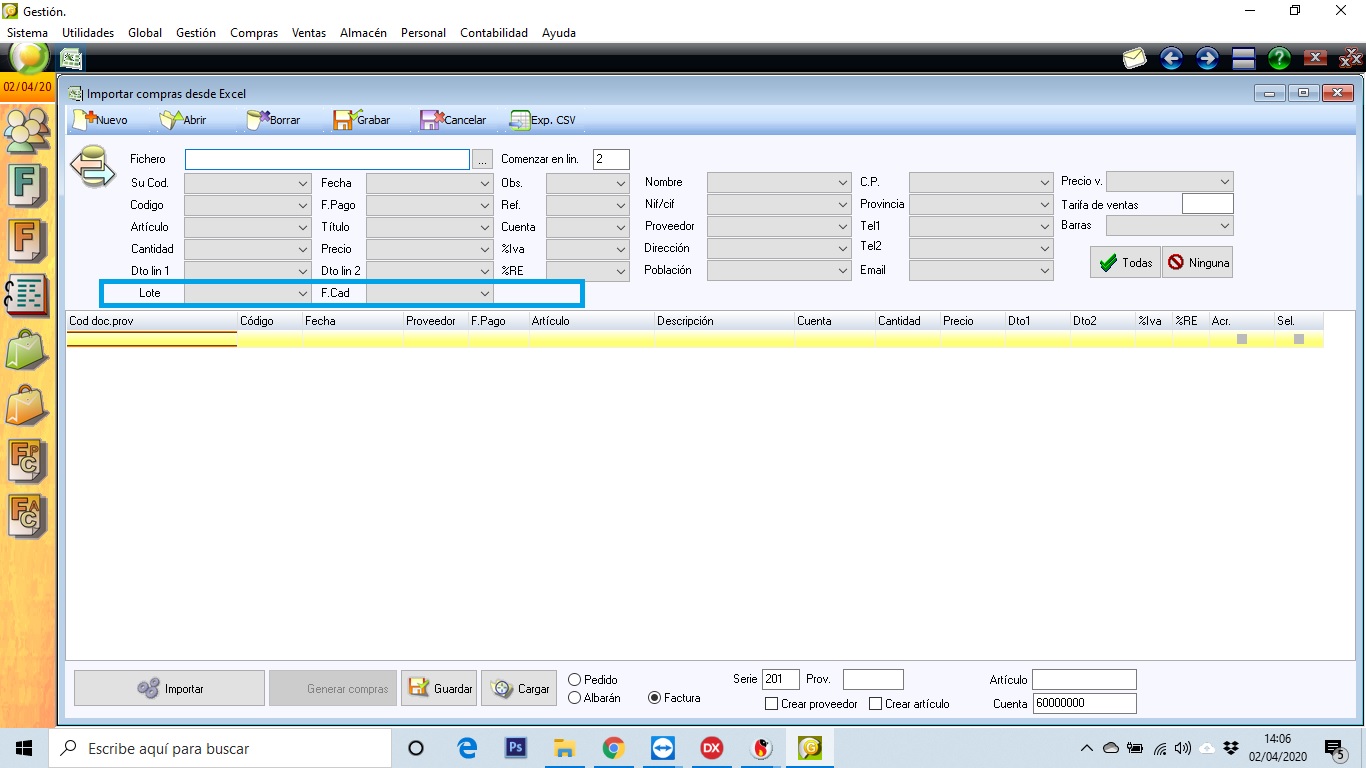Image resolution: width=1366 pixels, height=768 pixels.
Task: Enable the Crear artículo checkbox
Action: coord(875,704)
